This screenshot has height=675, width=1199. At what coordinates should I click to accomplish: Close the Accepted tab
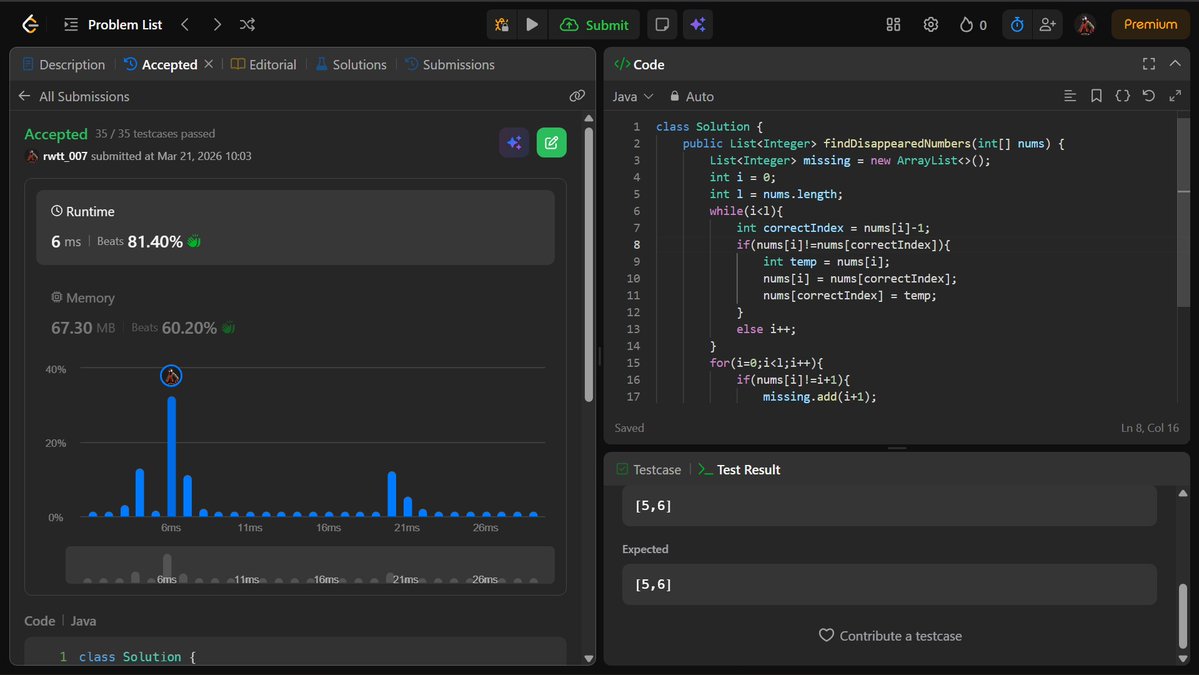[x=208, y=64]
